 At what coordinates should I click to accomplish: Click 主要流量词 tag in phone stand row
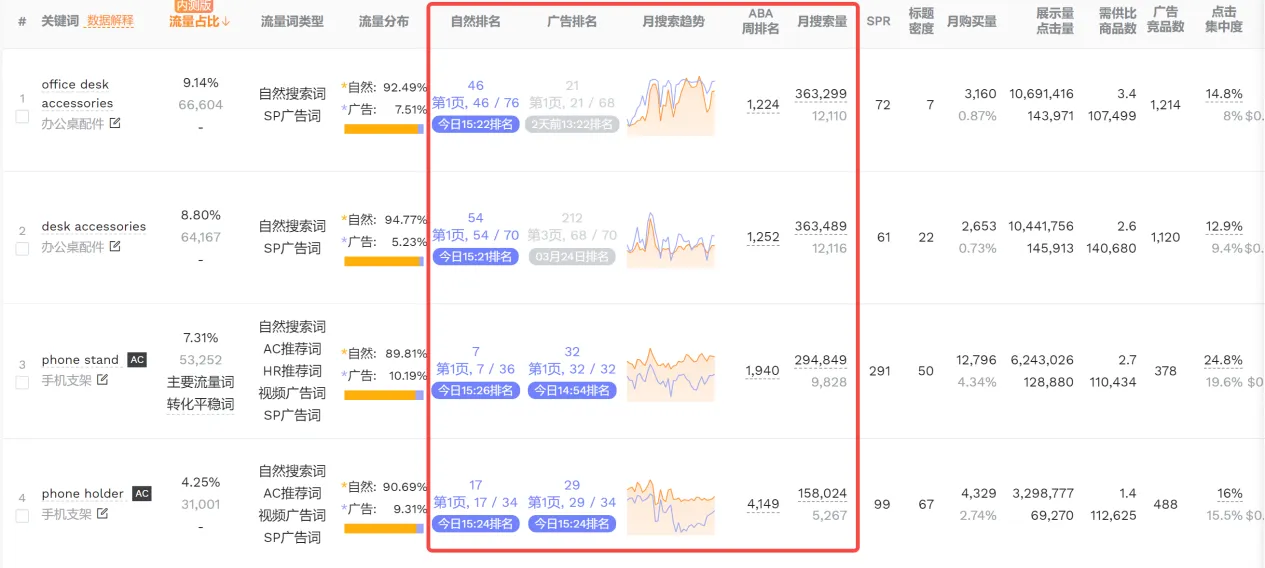coord(200,382)
